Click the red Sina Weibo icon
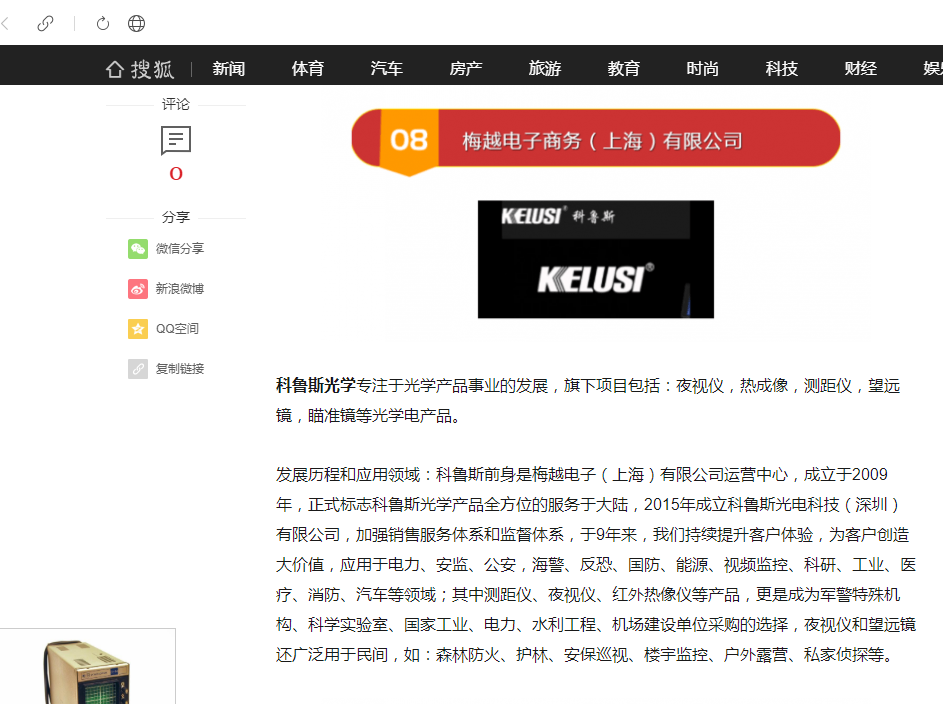The height and width of the screenshot is (704, 943). 138,289
